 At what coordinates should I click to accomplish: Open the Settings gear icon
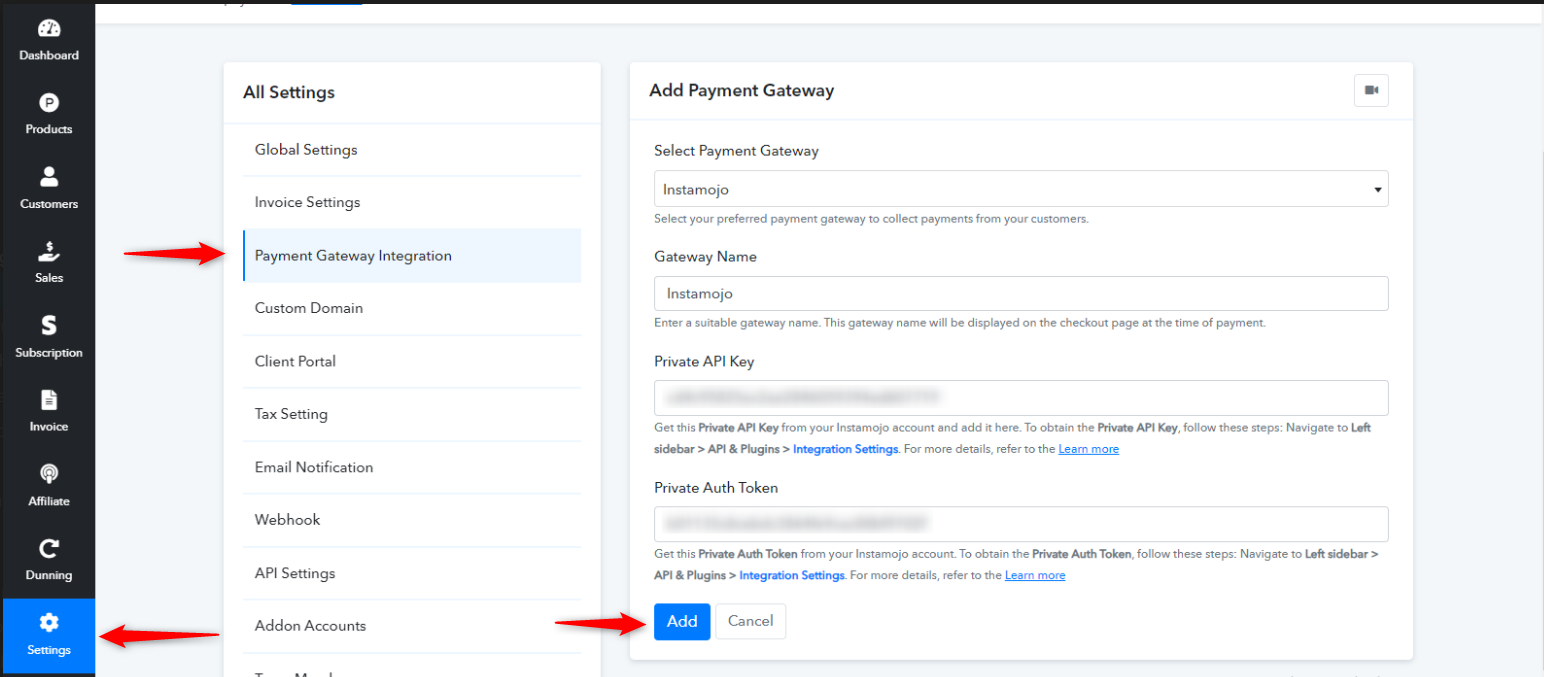pyautogui.click(x=49, y=623)
